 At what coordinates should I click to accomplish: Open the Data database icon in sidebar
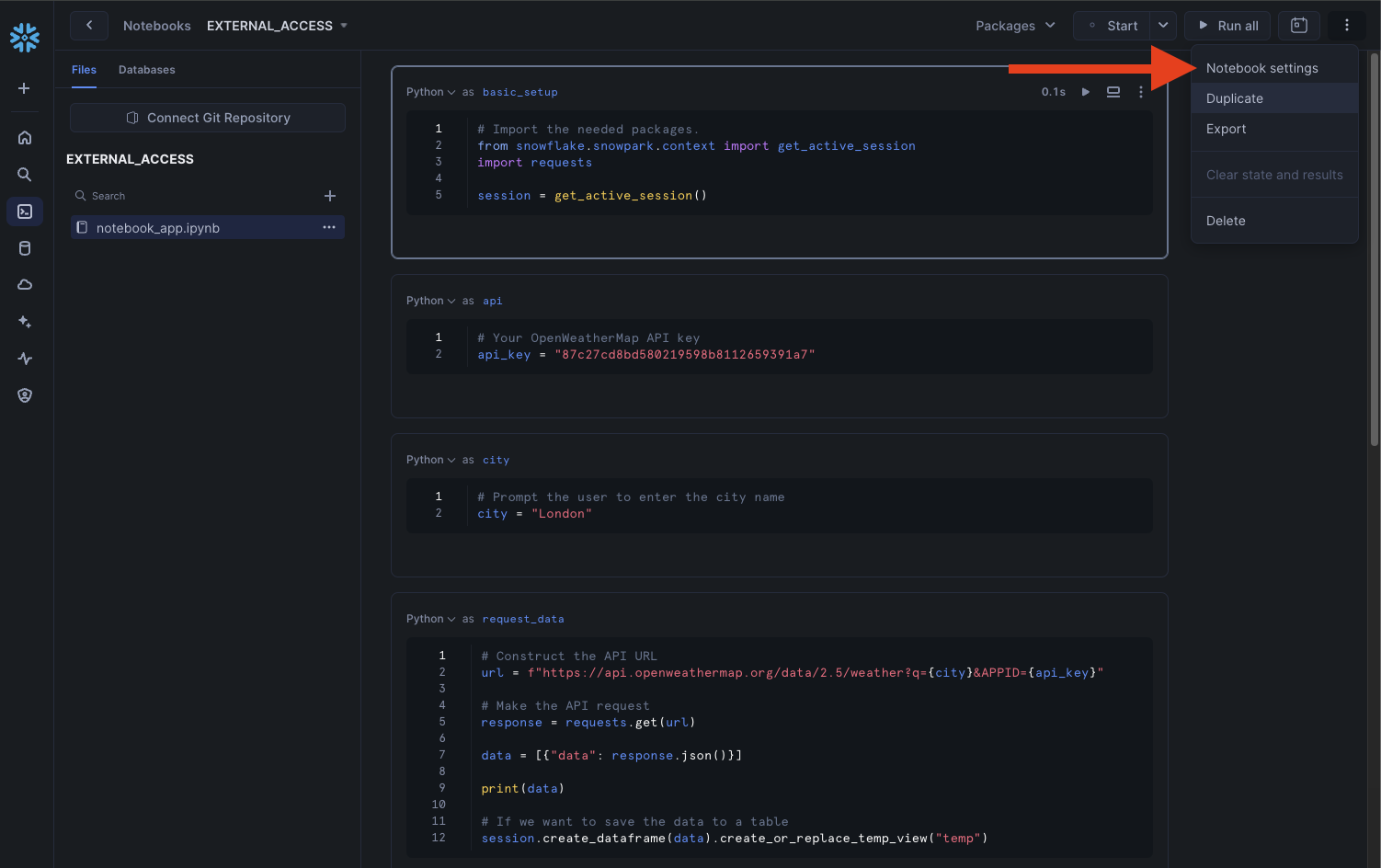coord(25,248)
